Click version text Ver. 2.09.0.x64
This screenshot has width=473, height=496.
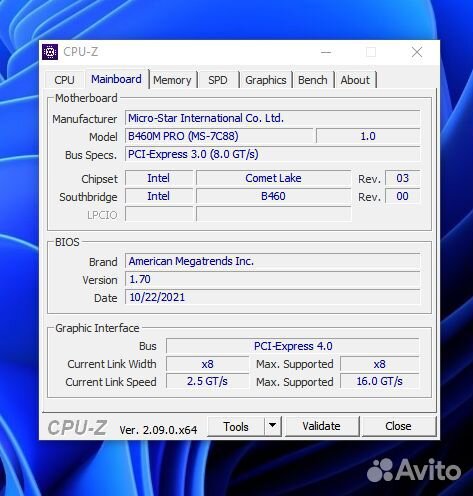click(x=158, y=430)
